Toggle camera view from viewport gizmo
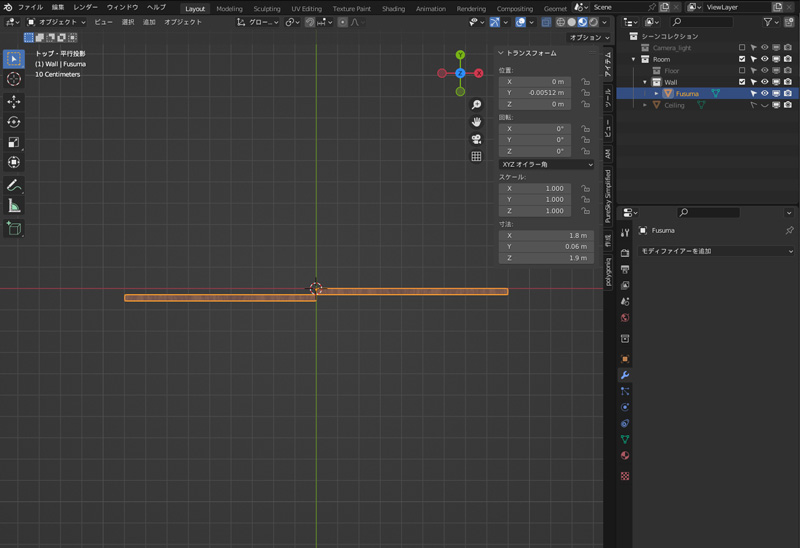 point(476,139)
